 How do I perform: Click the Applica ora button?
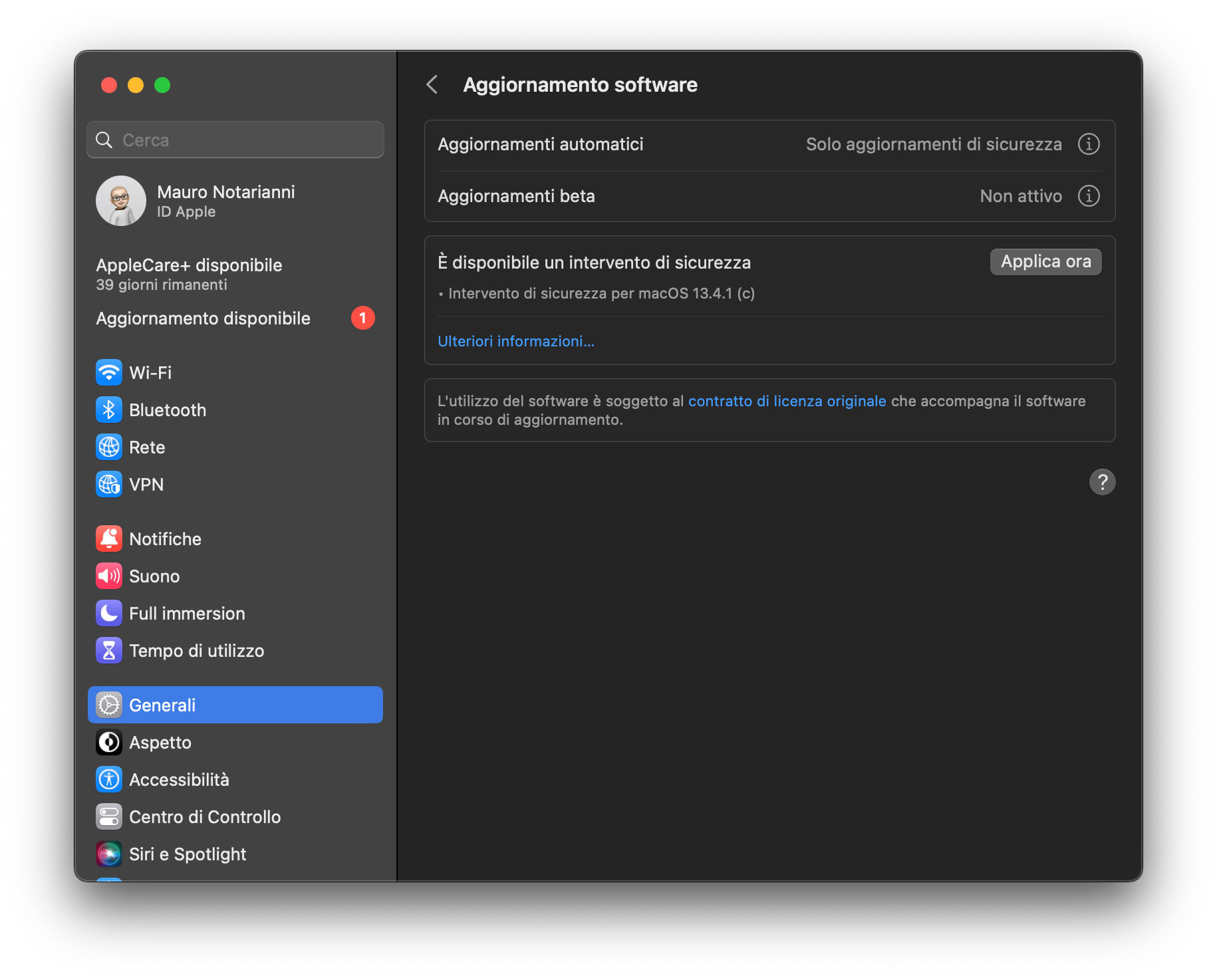pos(1045,261)
